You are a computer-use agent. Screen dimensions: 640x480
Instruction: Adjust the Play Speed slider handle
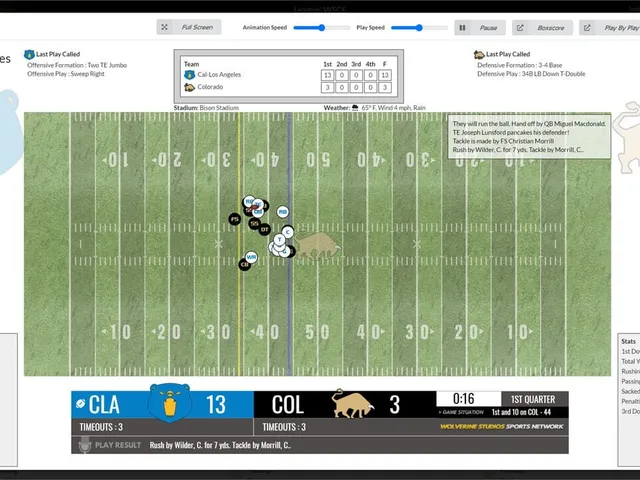point(419,28)
